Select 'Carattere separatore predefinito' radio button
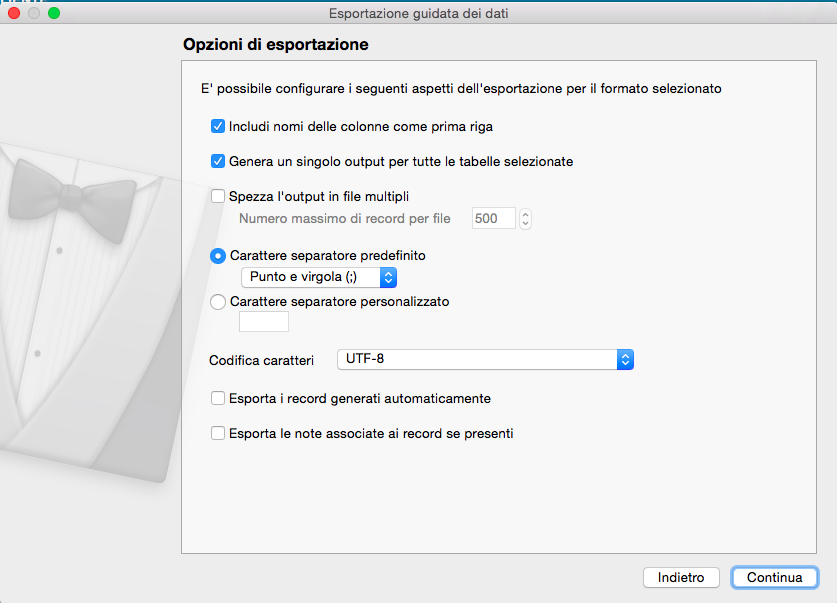Viewport: 837px width, 603px height. point(218,256)
